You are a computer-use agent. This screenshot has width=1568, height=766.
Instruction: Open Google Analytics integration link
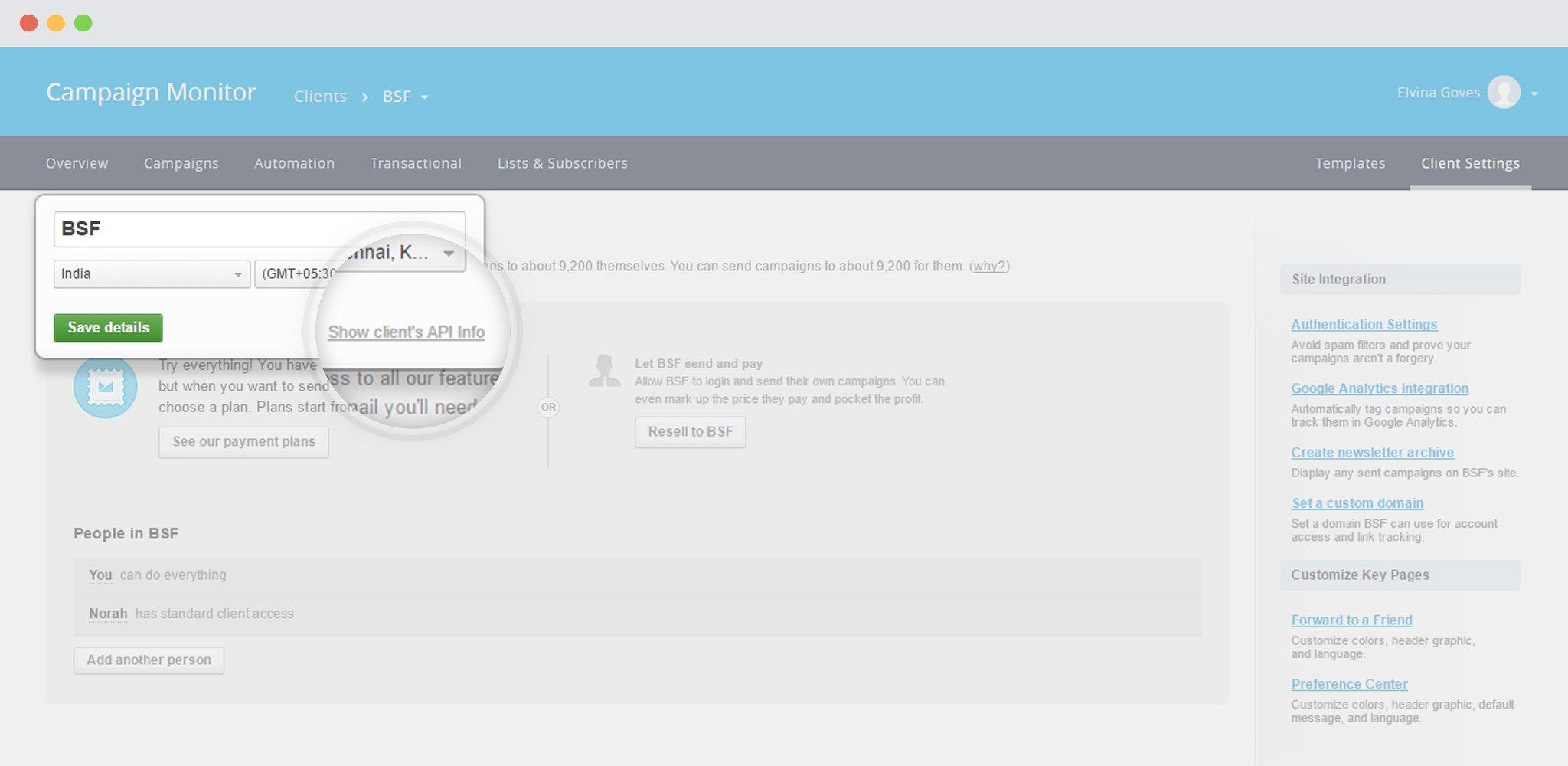1380,388
